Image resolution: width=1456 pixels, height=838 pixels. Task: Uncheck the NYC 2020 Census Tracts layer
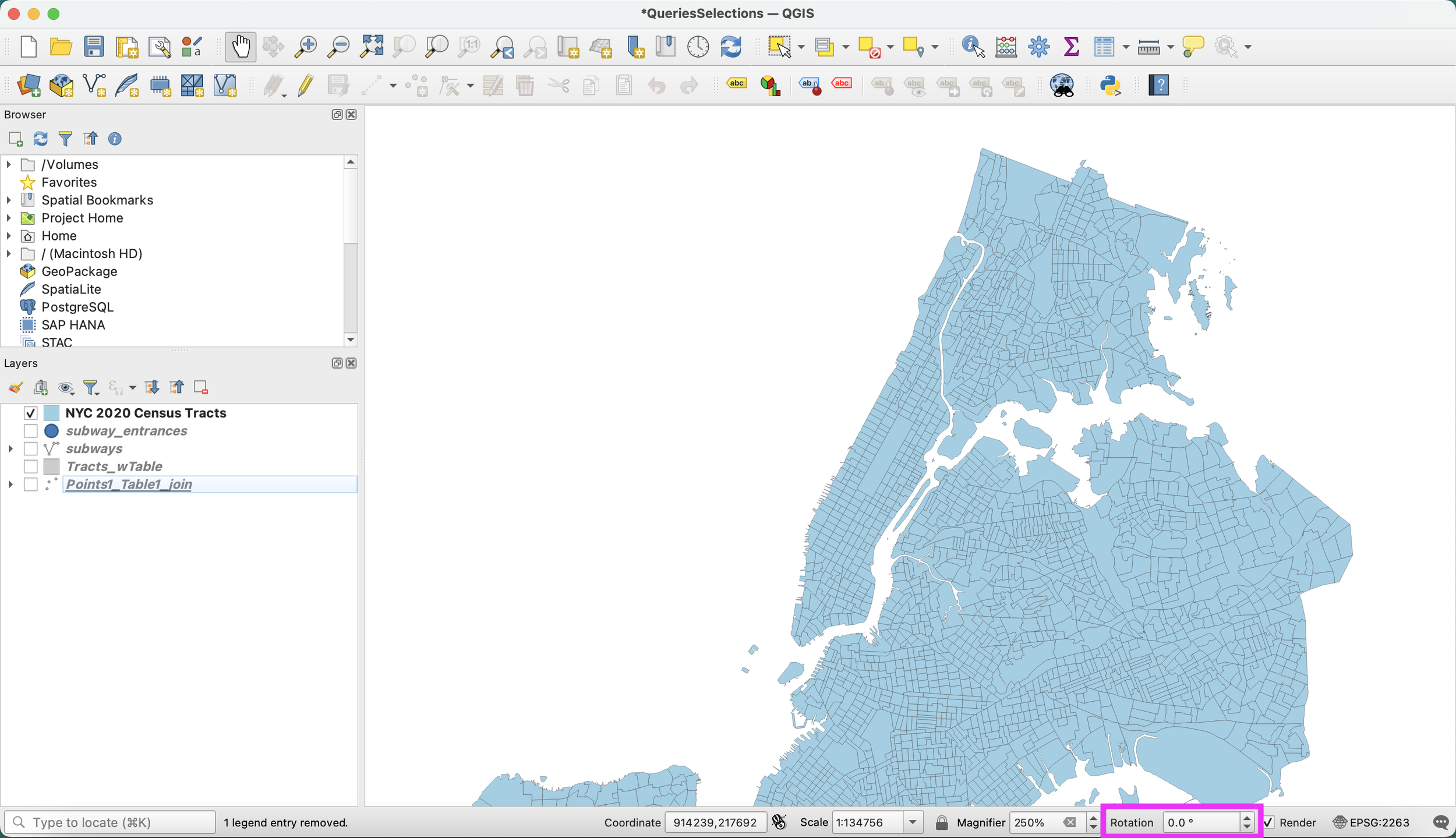coord(30,413)
